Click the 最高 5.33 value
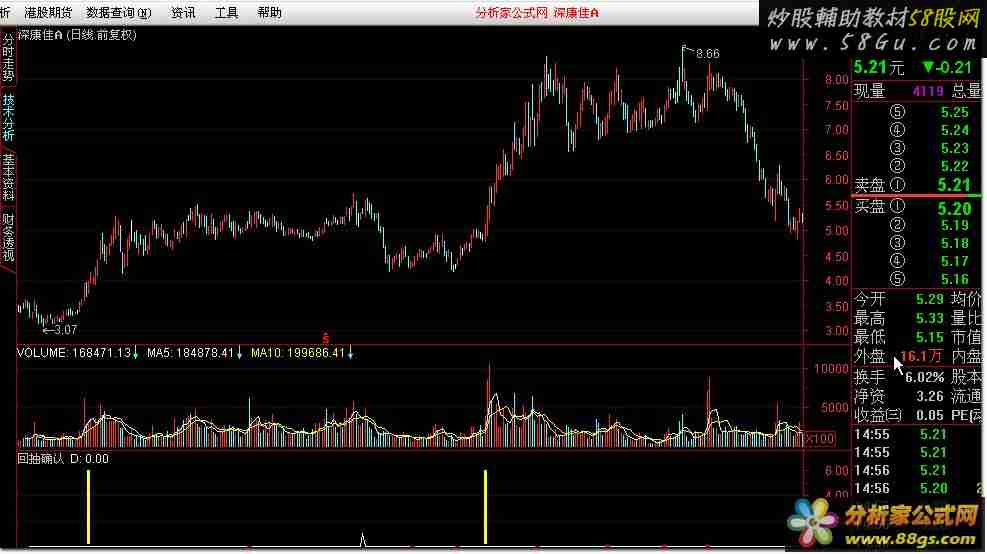Screen dimensions: 987x554 pyautogui.click(x=930, y=319)
